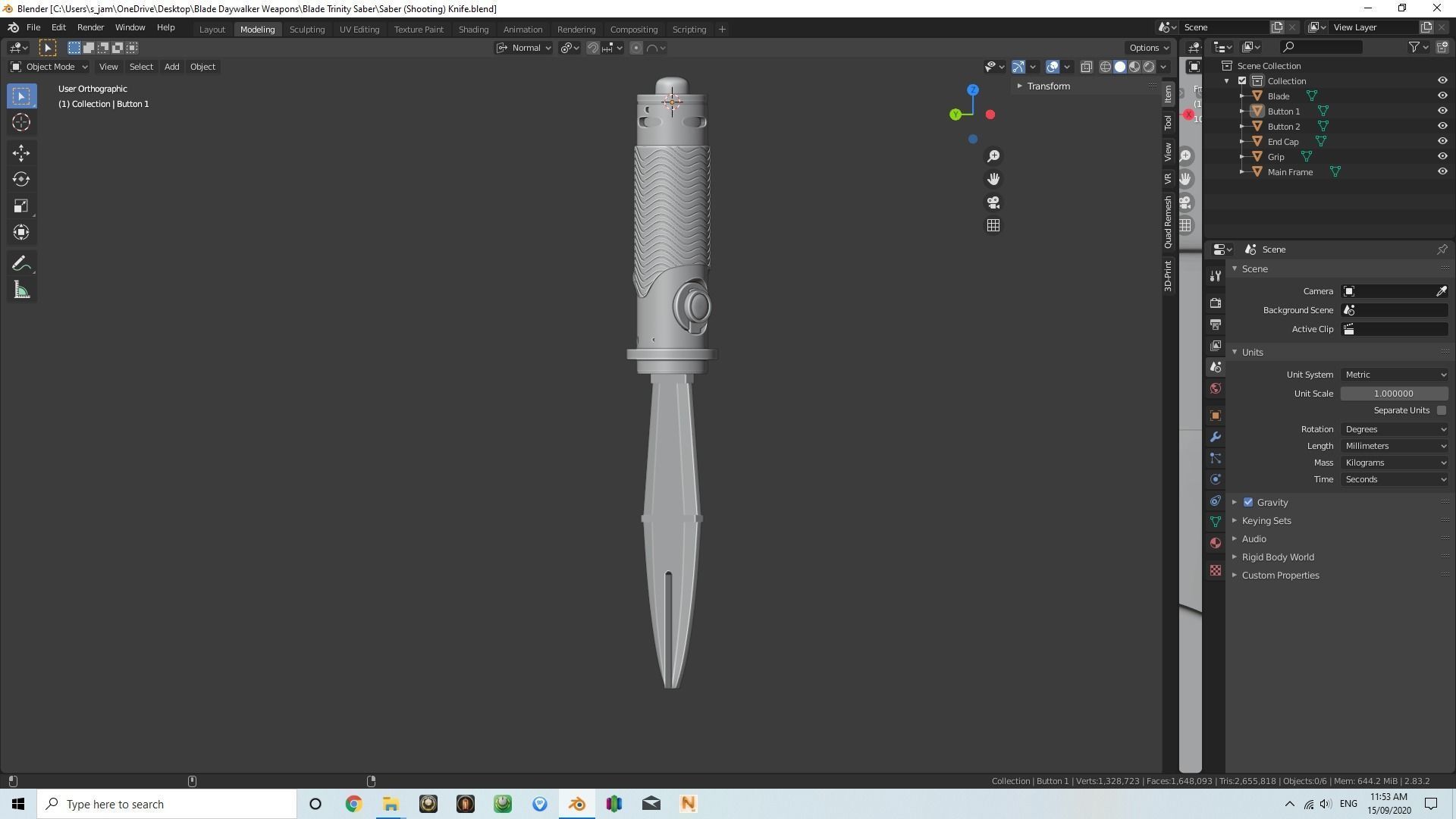The width and height of the screenshot is (1456, 819).
Task: Disable the Gravity checkbox
Action: pyautogui.click(x=1248, y=502)
